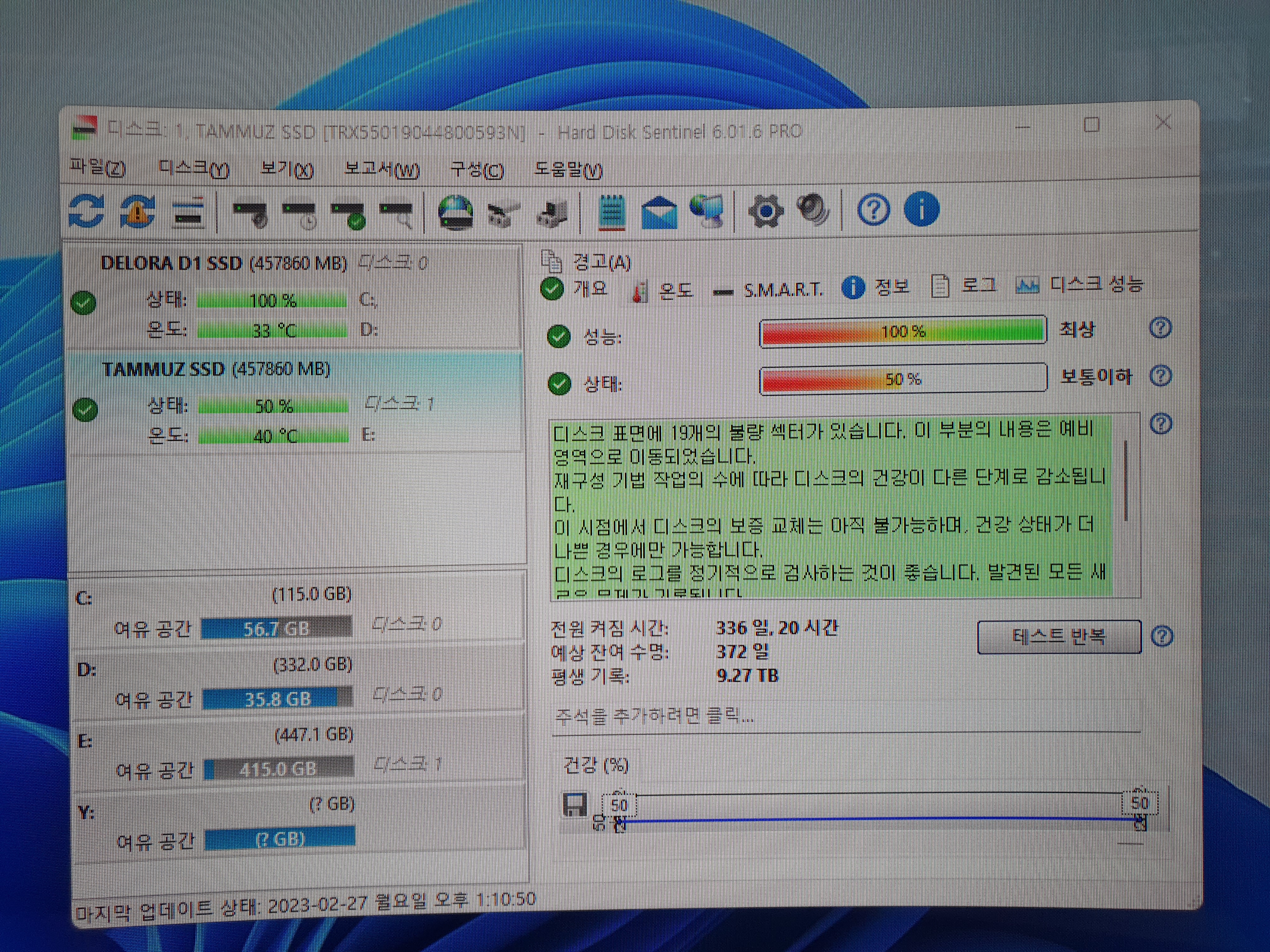Open settings via the gear icon

(766, 211)
